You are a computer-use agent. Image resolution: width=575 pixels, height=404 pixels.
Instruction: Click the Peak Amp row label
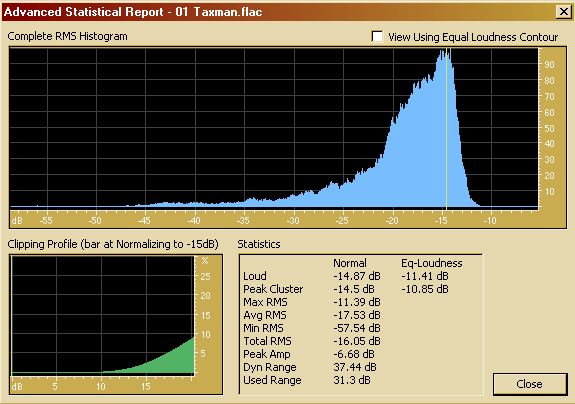[267, 354]
